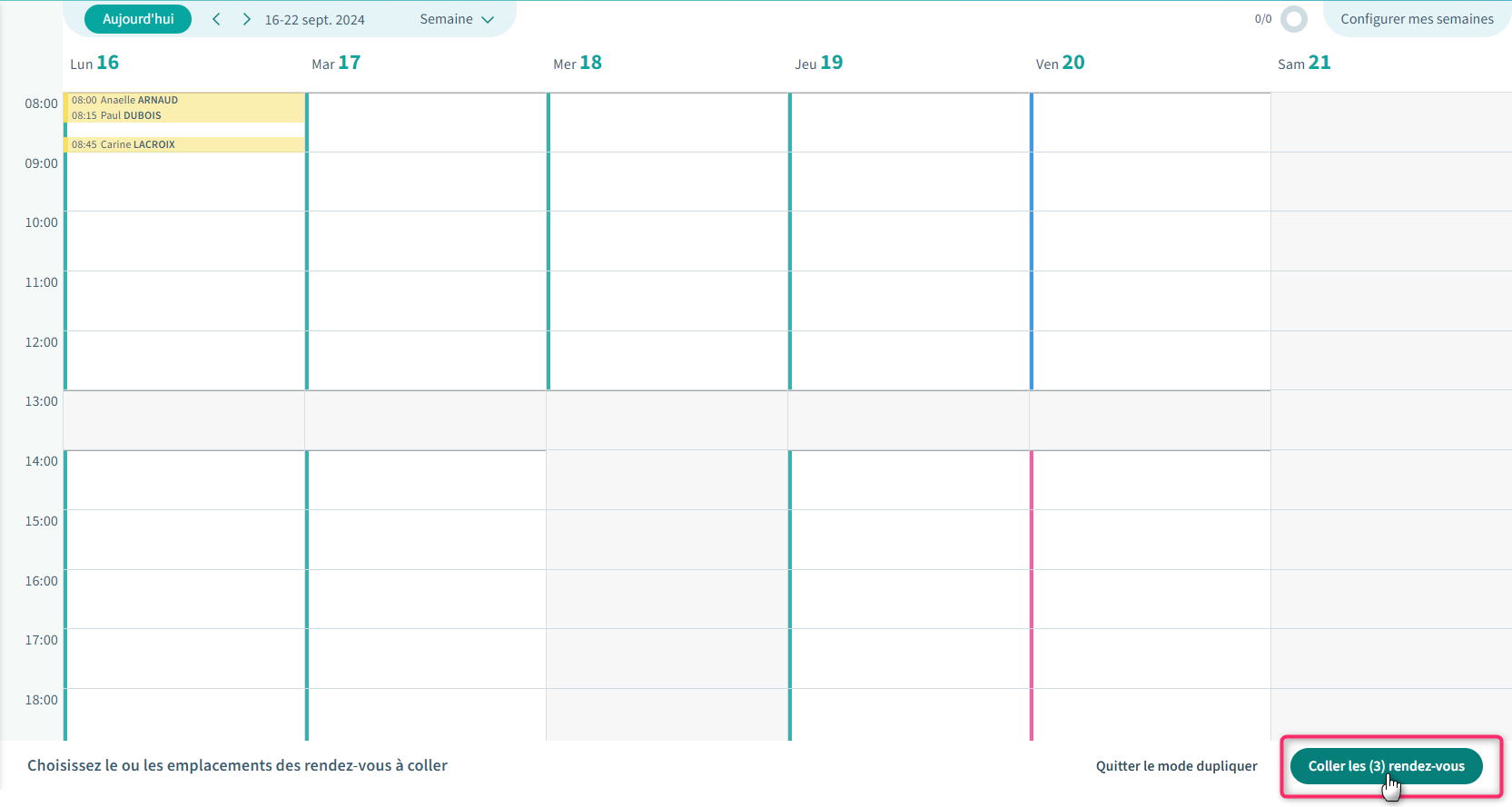Viewport: 1512px width, 807px height.
Task: Click Quitter le mode dupliquer
Action: tap(1176, 766)
